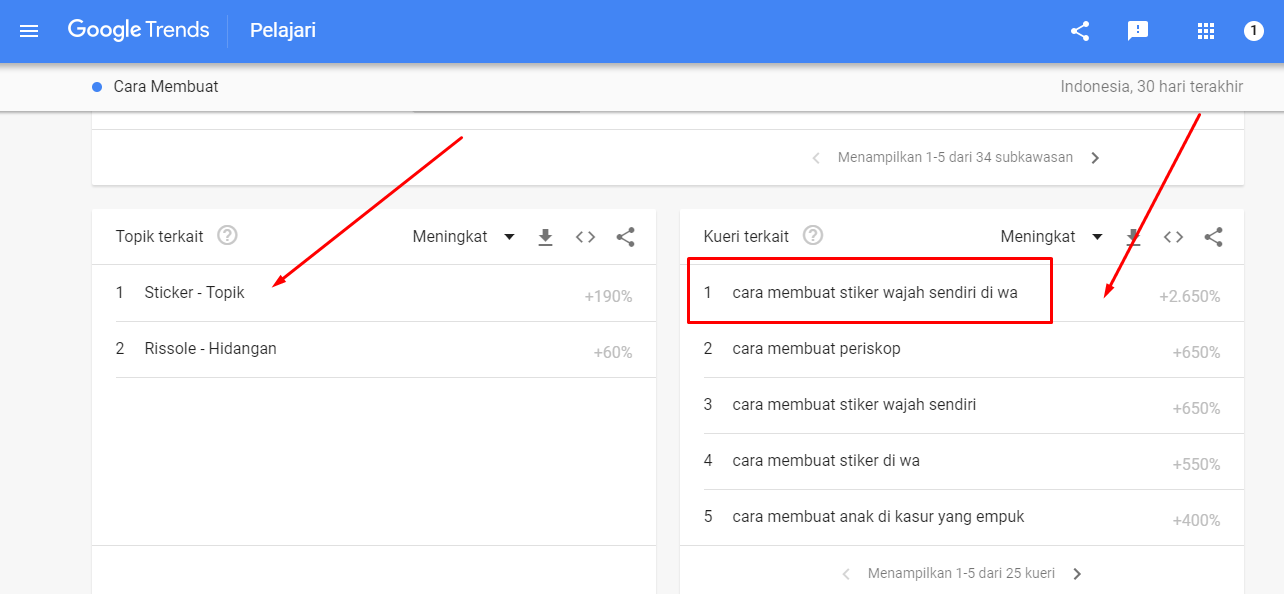Expand Meningkat dropdown in Topik terkait
Screen dimensions: 1284x594
tap(465, 237)
